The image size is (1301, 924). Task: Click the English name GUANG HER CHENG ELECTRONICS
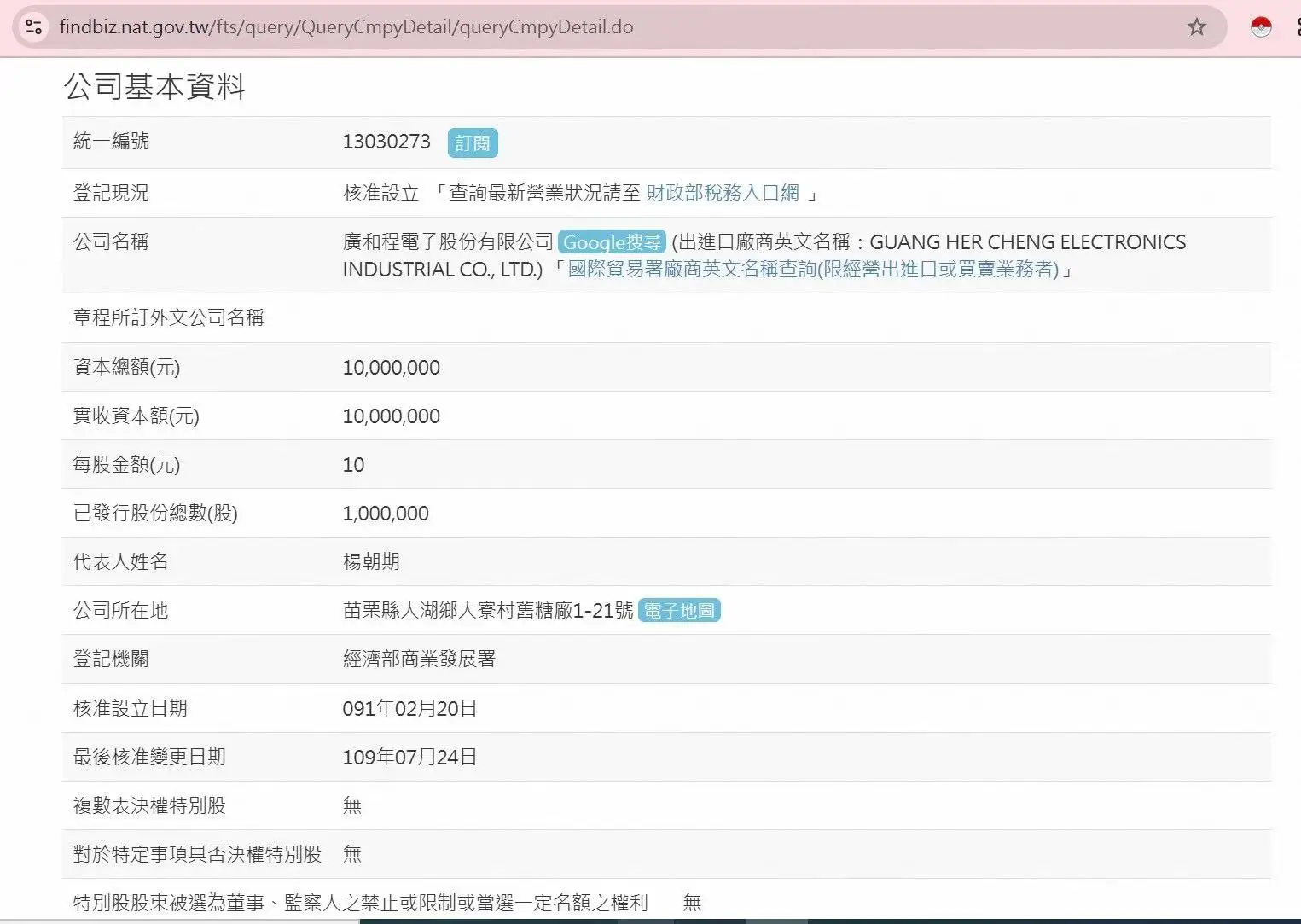(x=1027, y=242)
